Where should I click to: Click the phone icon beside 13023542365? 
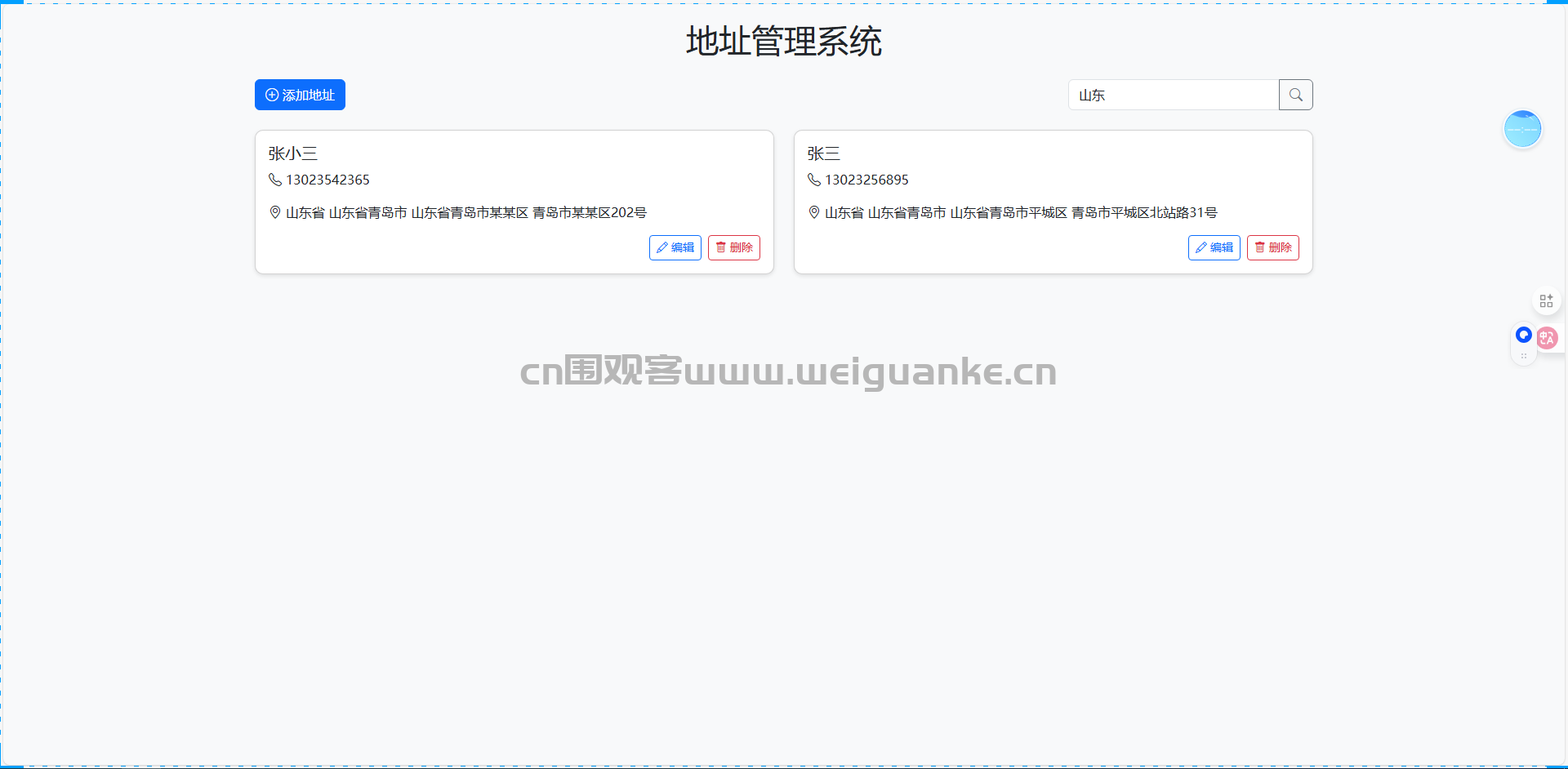(275, 180)
